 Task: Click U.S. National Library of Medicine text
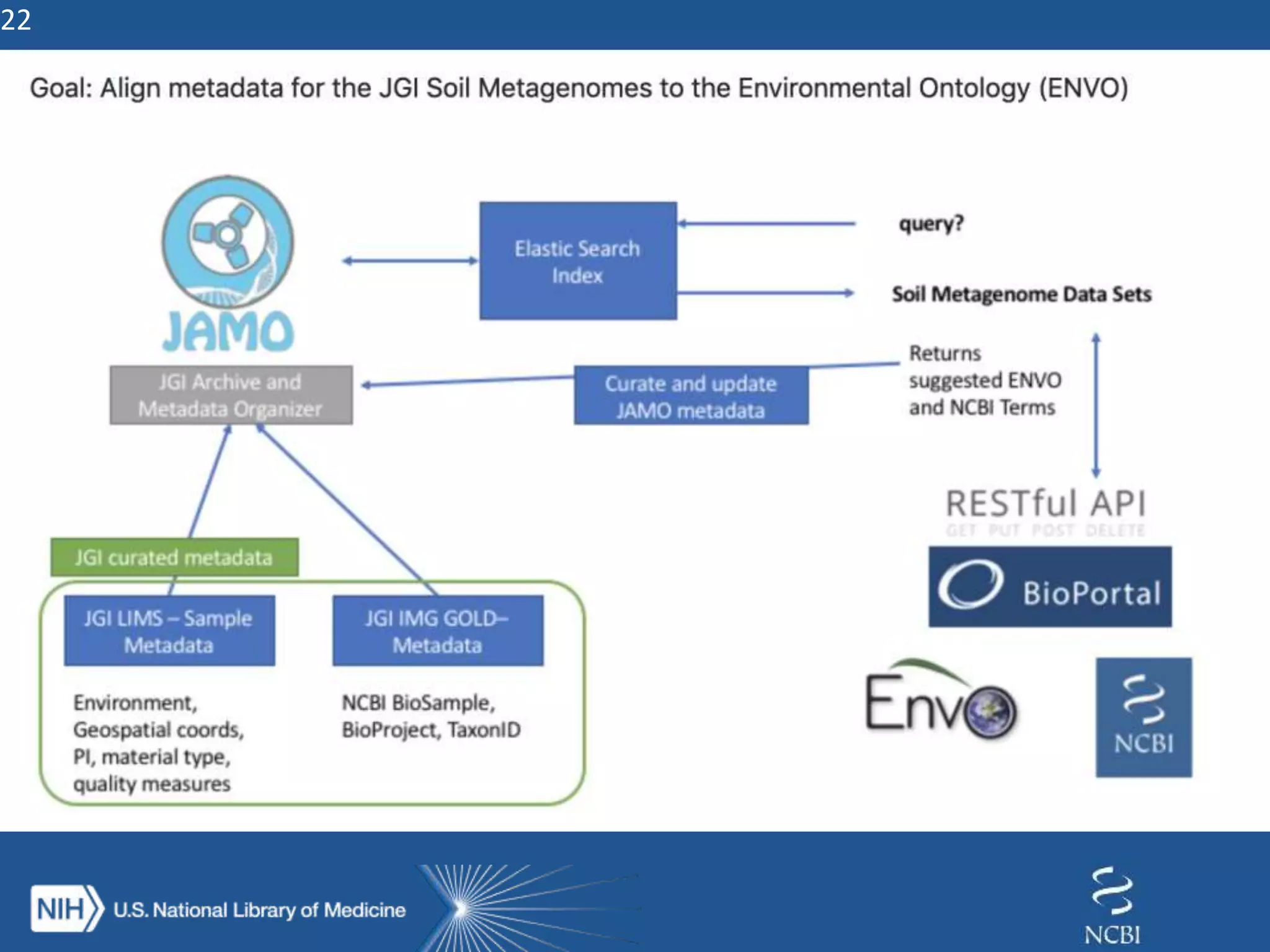pyautogui.click(x=259, y=910)
